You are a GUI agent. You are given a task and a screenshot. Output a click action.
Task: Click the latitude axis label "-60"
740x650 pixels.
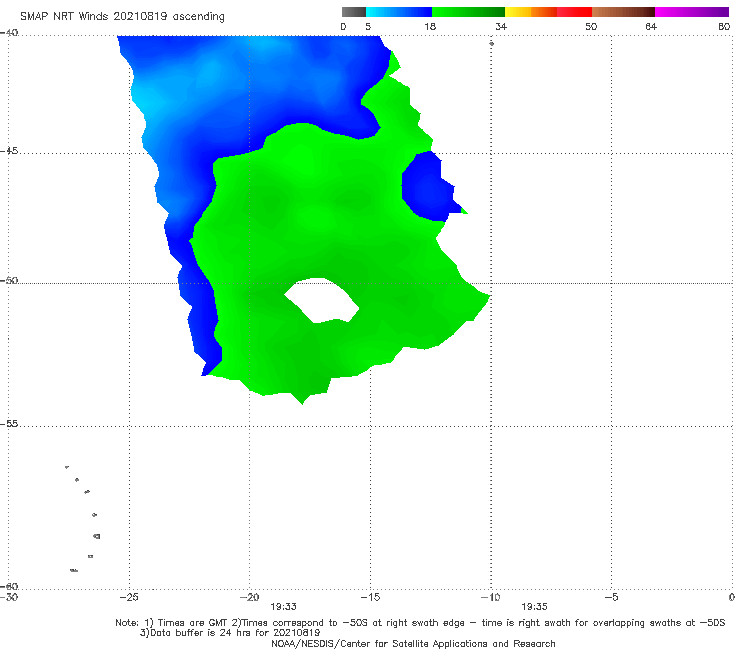[x=9, y=586]
